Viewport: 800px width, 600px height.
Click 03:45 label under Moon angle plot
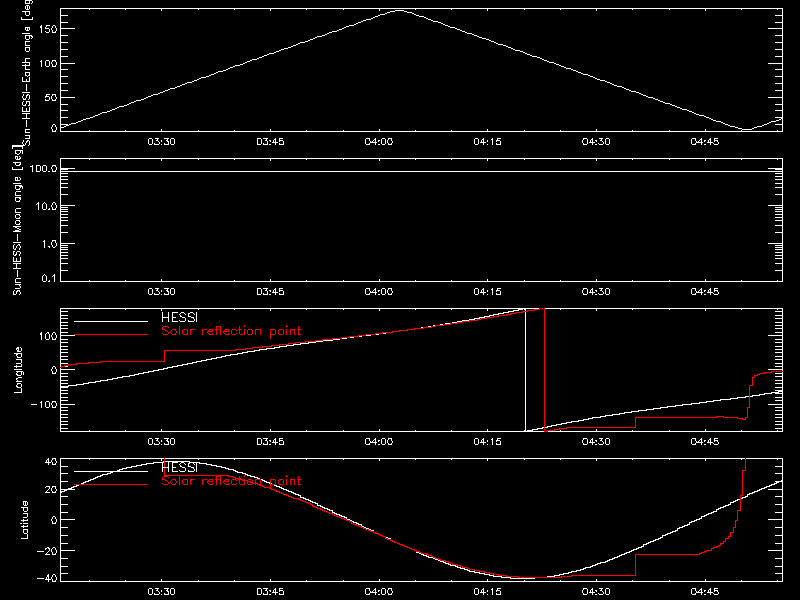click(x=270, y=292)
